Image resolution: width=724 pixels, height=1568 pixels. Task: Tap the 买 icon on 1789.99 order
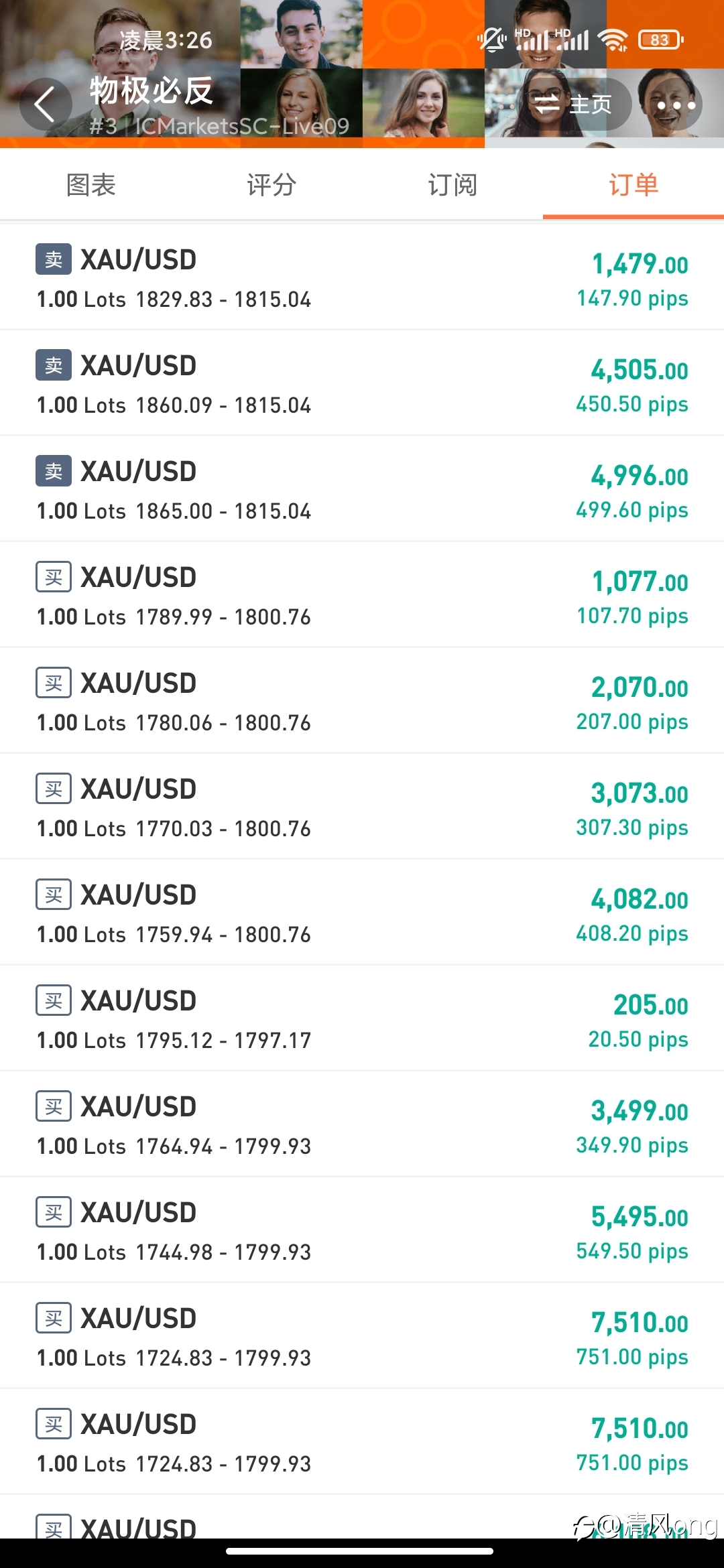(54, 576)
